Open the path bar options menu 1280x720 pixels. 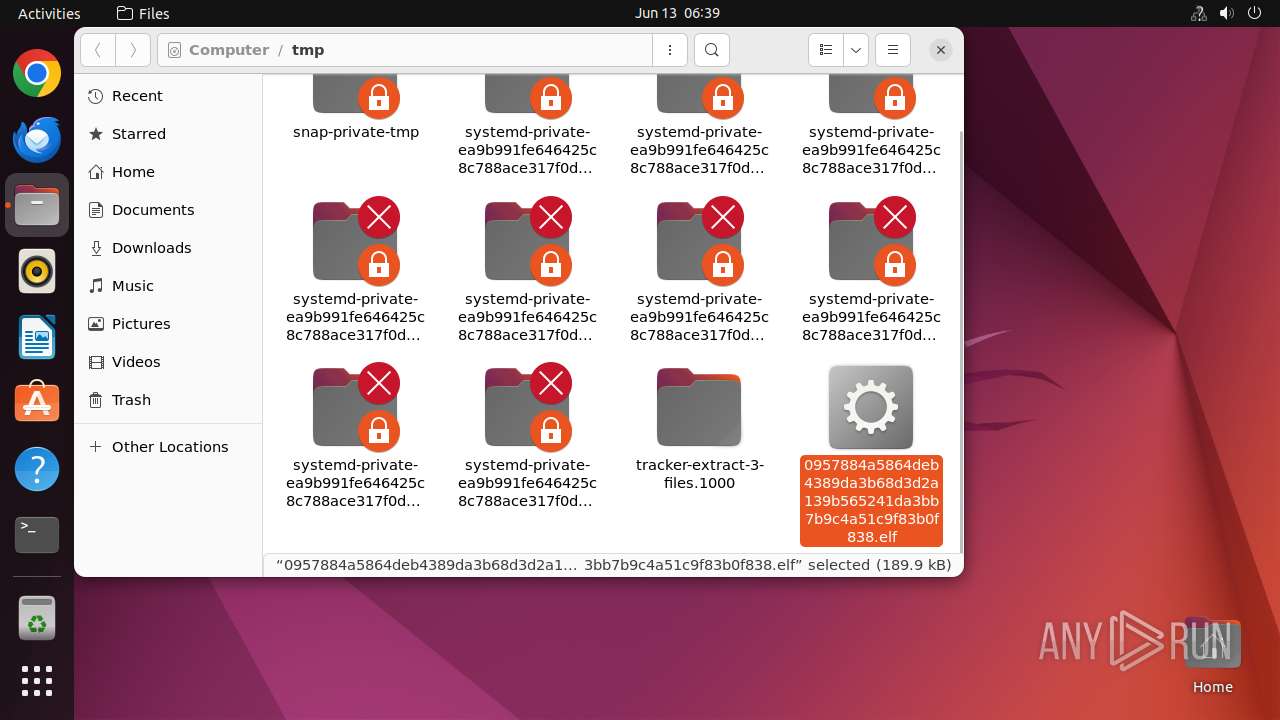tap(669, 50)
